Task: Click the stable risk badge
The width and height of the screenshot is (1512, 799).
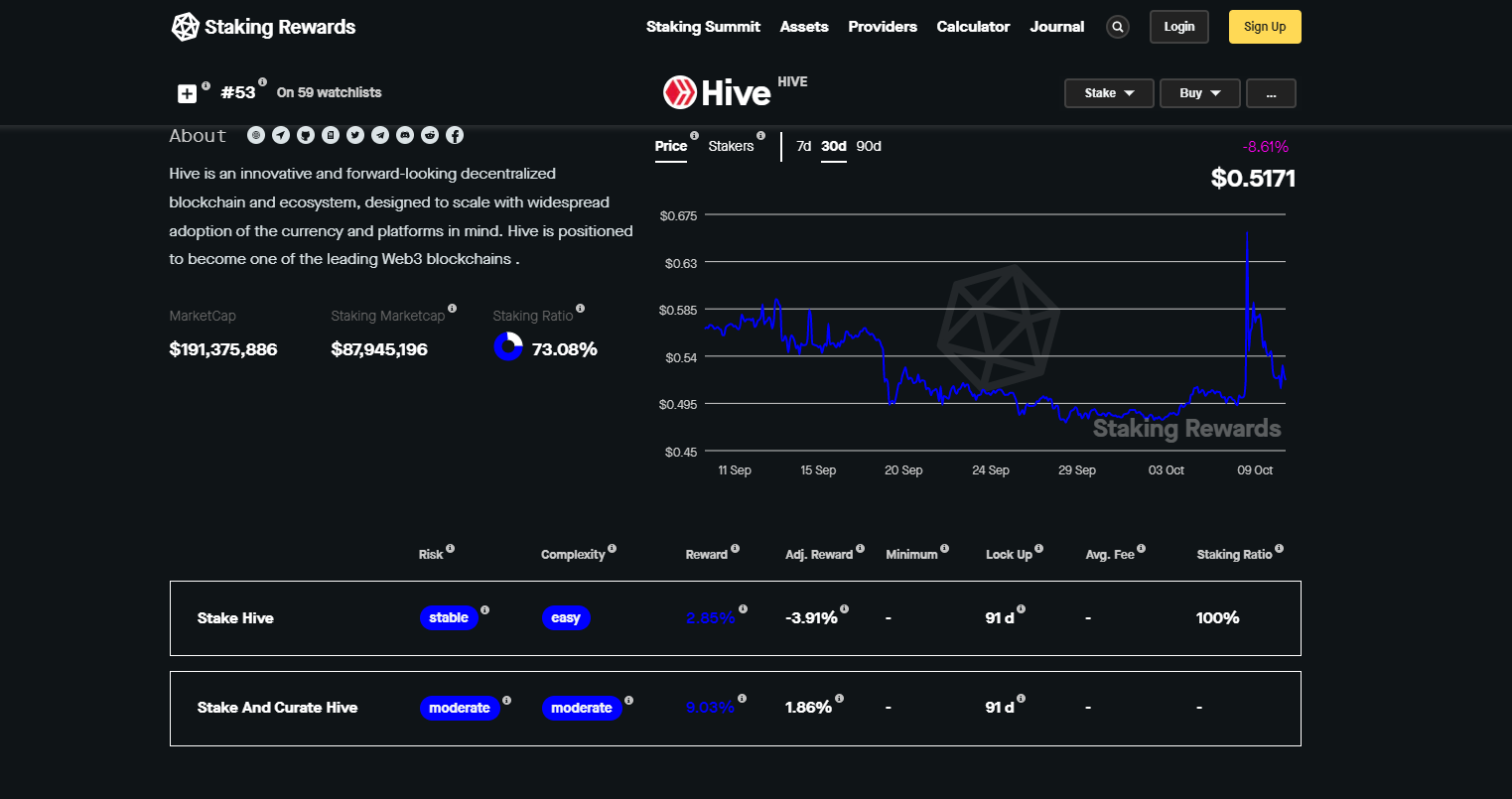Action: (x=449, y=618)
